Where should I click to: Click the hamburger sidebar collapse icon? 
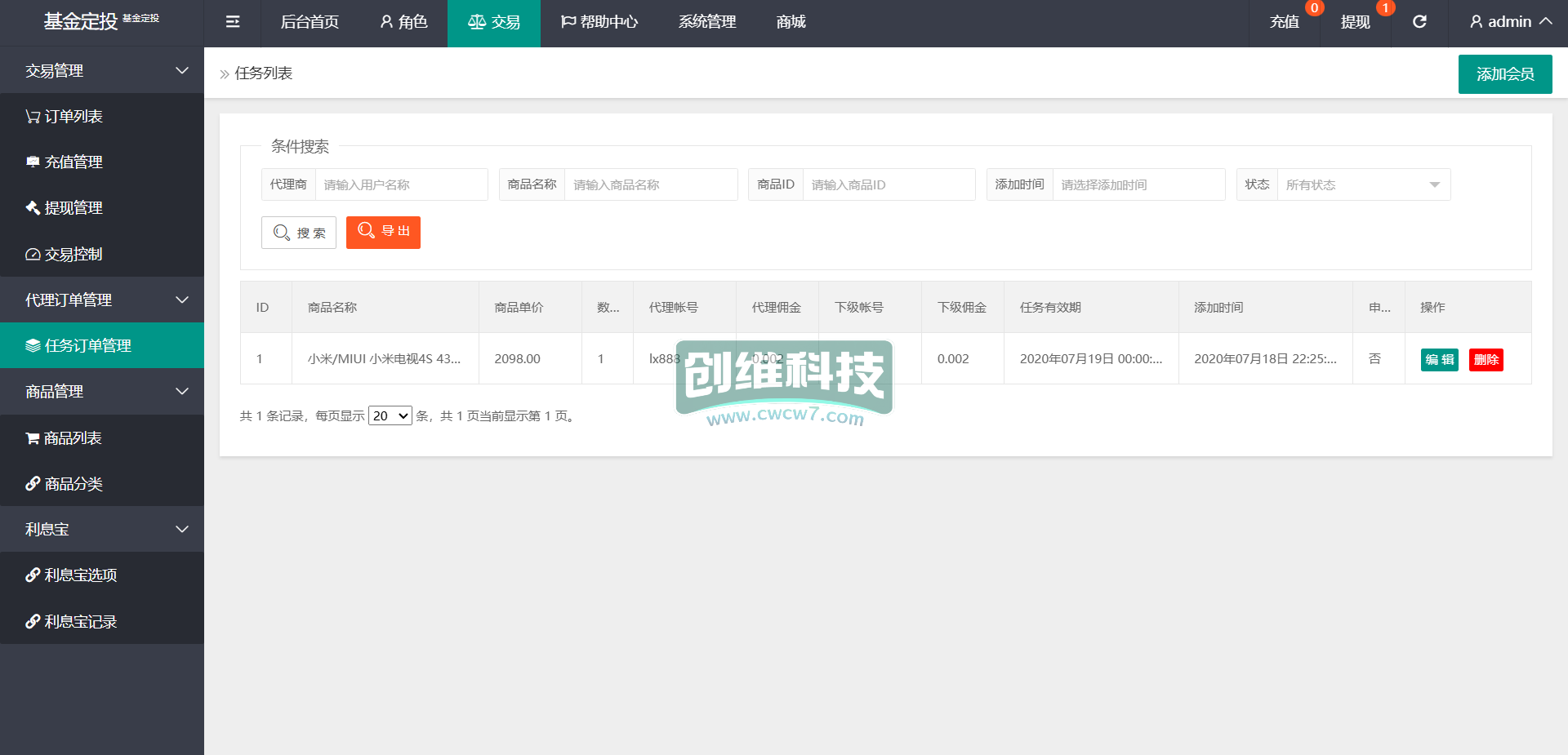click(x=233, y=22)
